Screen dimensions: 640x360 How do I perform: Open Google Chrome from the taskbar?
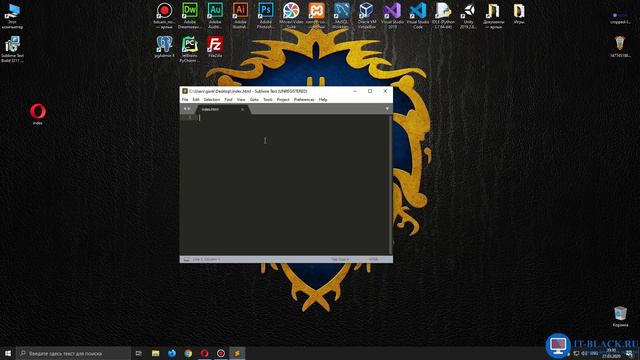[x=188, y=353]
